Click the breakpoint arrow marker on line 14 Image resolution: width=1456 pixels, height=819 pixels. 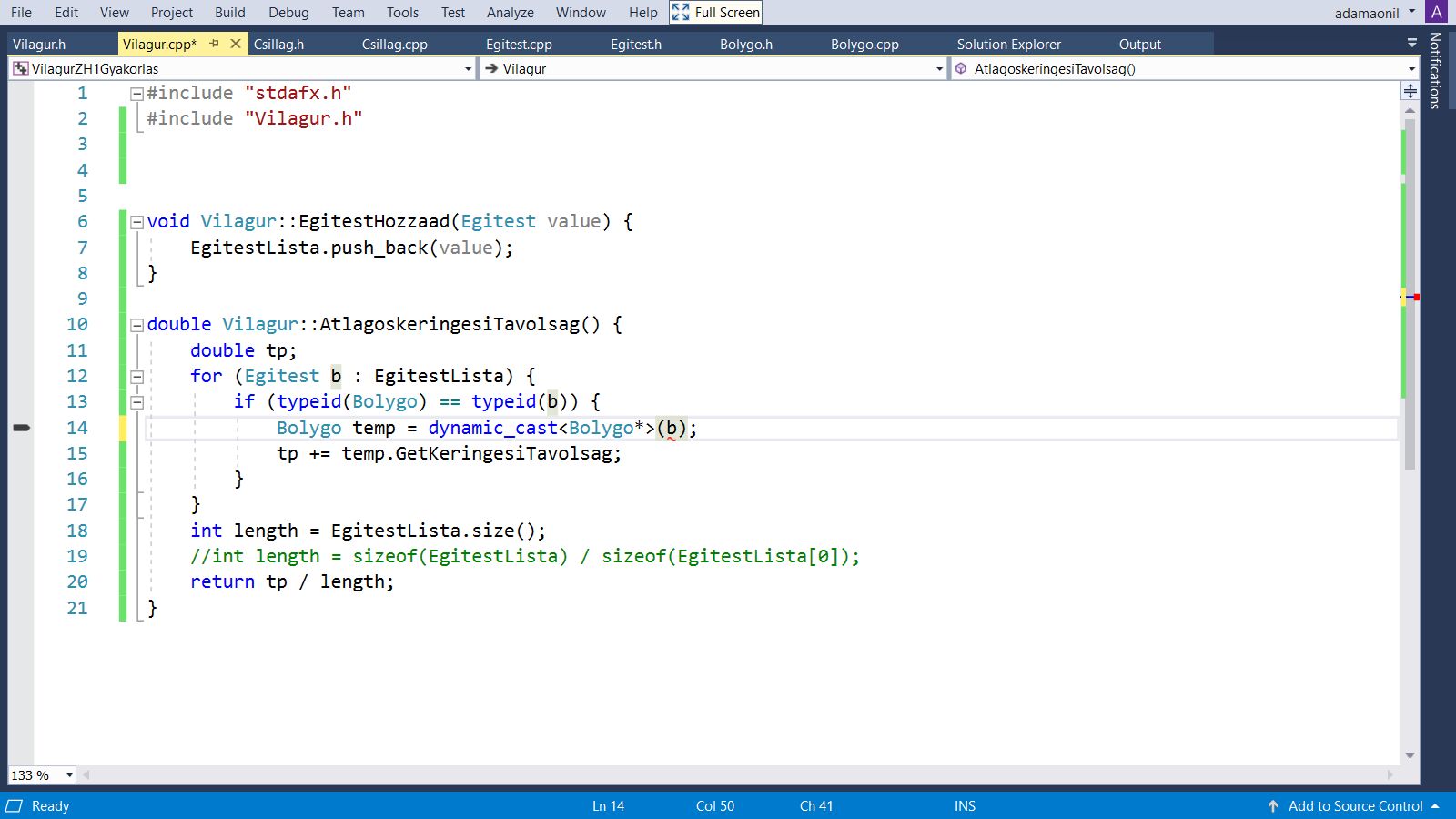(22, 428)
